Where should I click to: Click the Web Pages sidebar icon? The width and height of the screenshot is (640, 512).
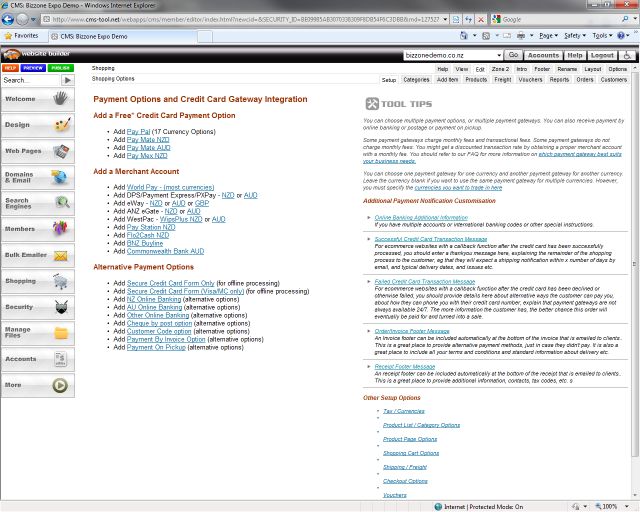tap(62, 151)
